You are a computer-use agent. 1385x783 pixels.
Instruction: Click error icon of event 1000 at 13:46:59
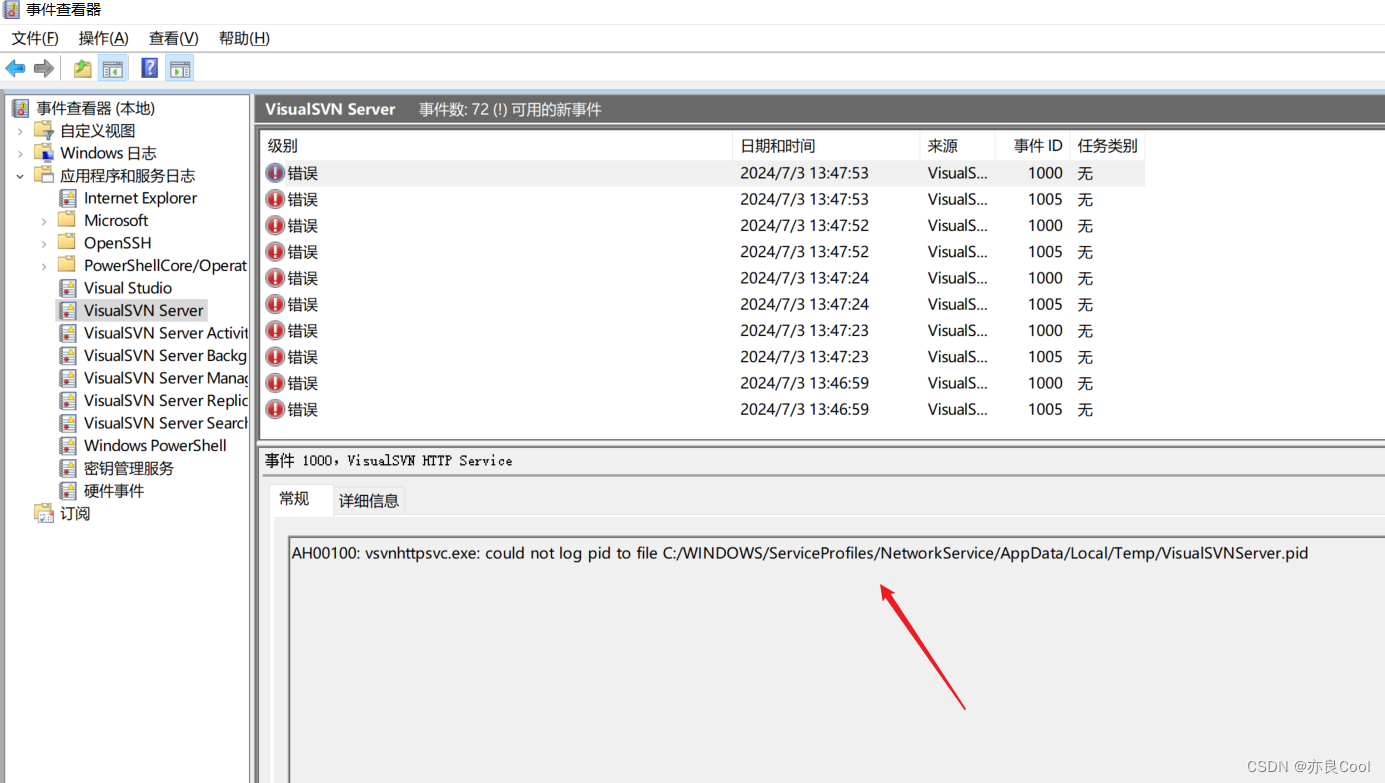point(275,383)
